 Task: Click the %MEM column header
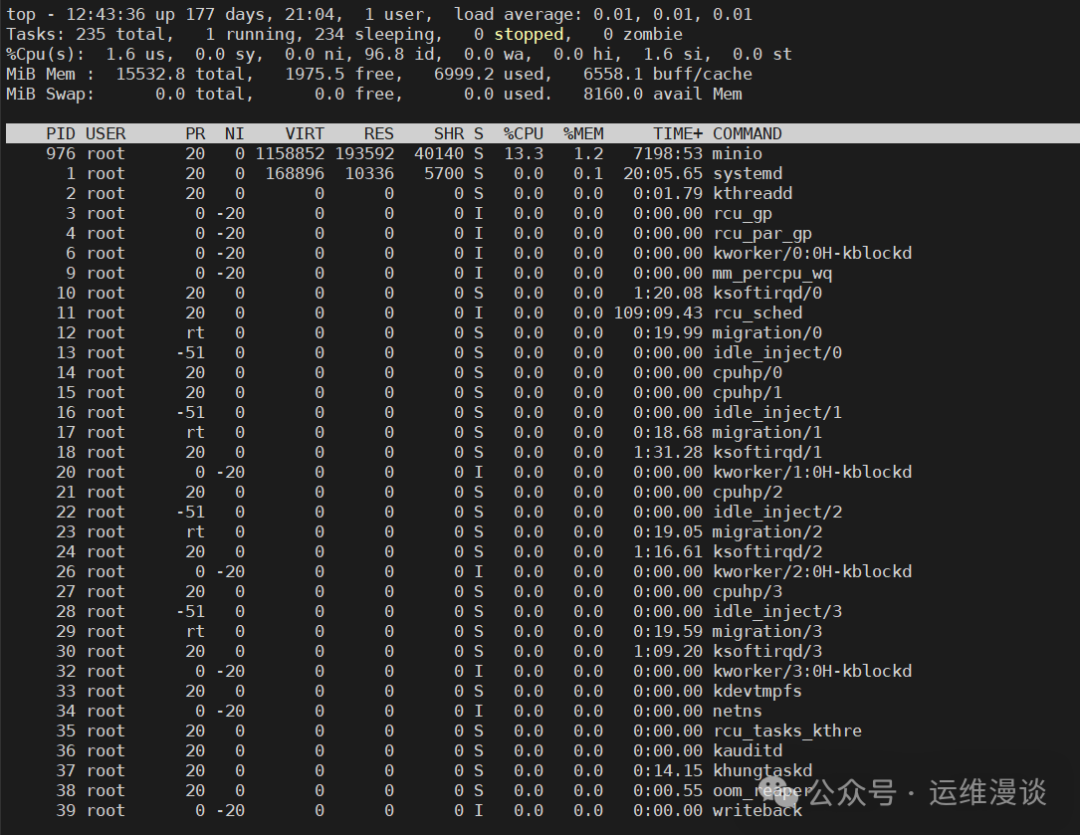point(583,133)
